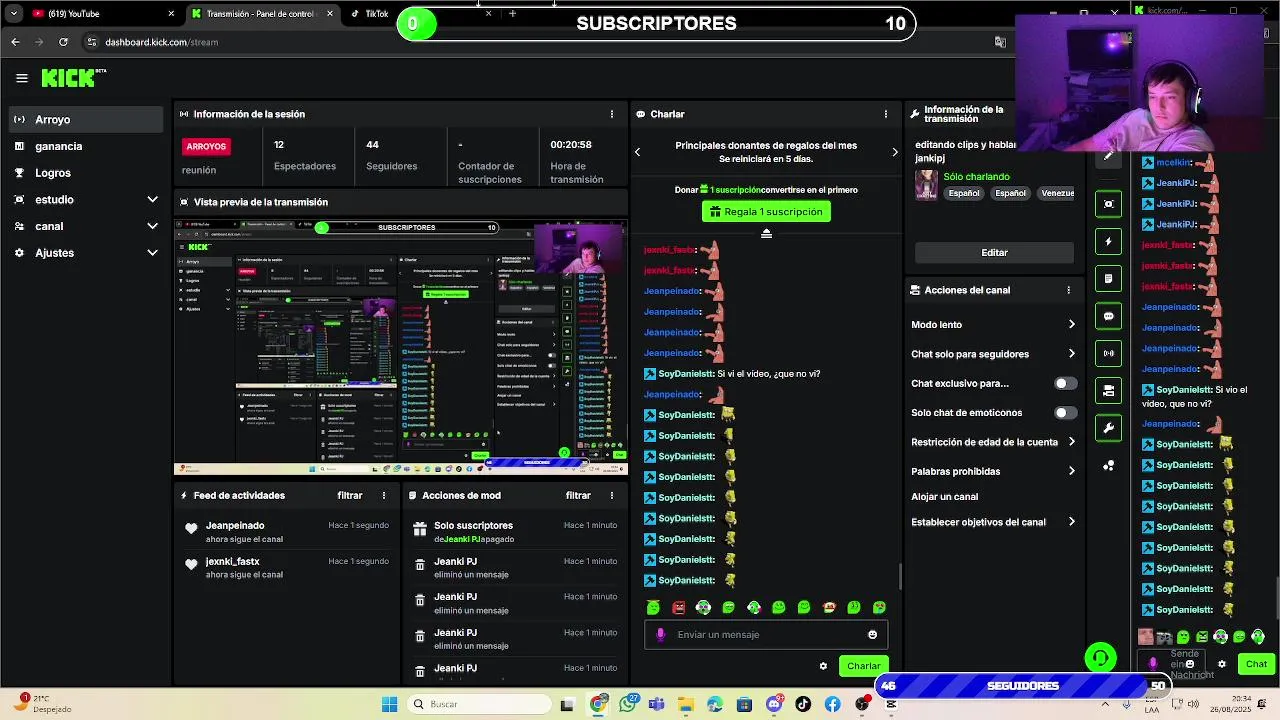Click the wrench icon in right sidebar

[x=1108, y=428]
